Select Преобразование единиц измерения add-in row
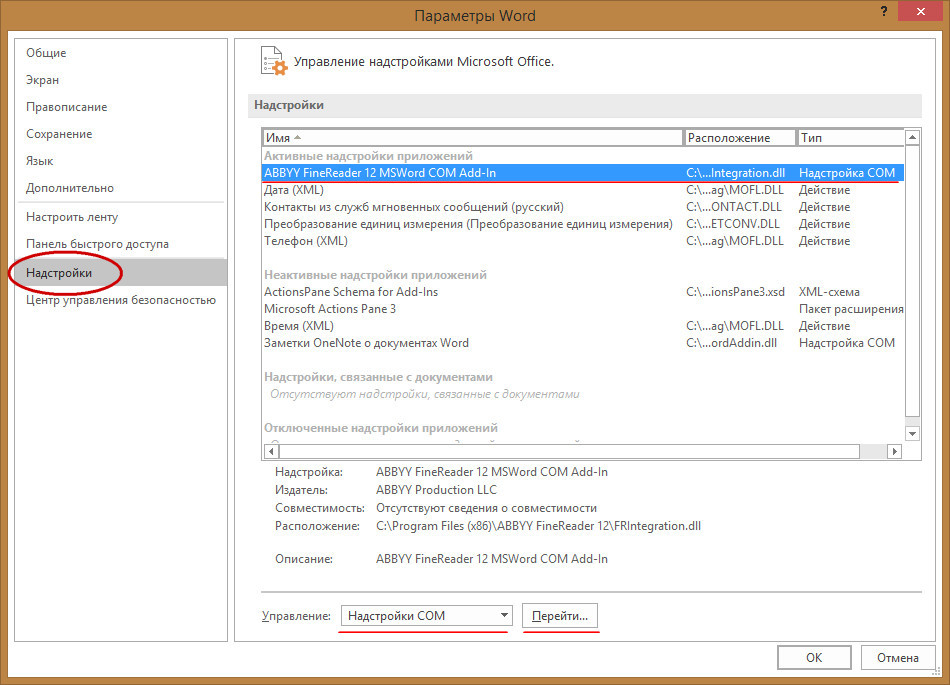This screenshot has width=950, height=685. [583, 223]
